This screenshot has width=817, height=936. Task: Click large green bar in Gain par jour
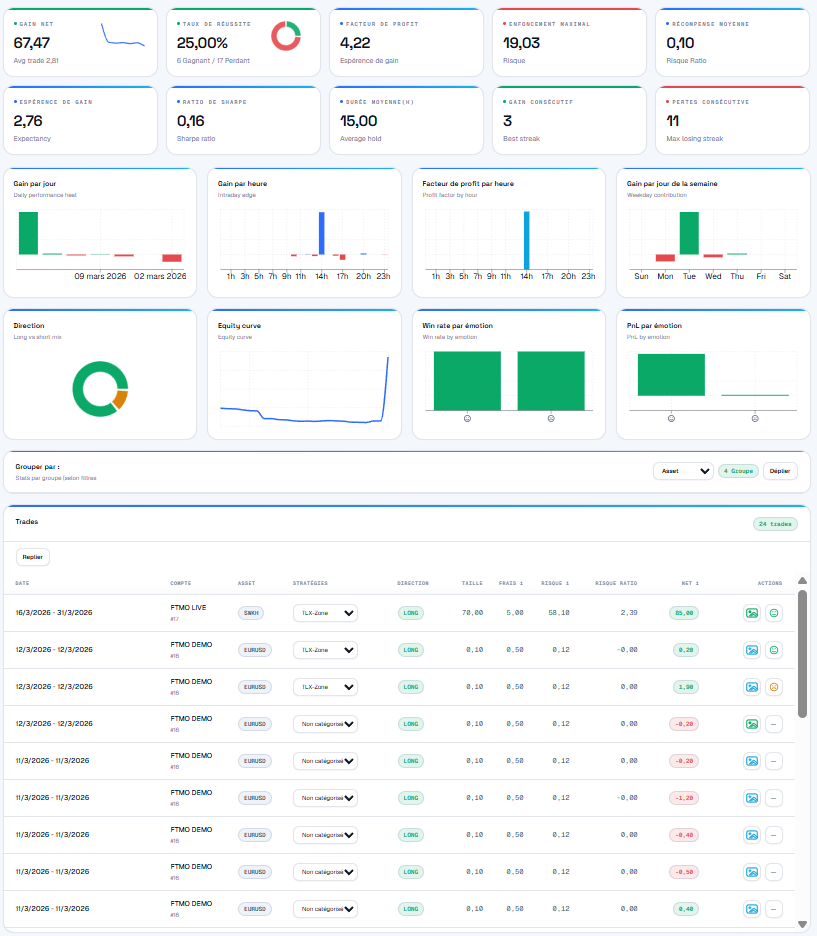click(x=29, y=233)
